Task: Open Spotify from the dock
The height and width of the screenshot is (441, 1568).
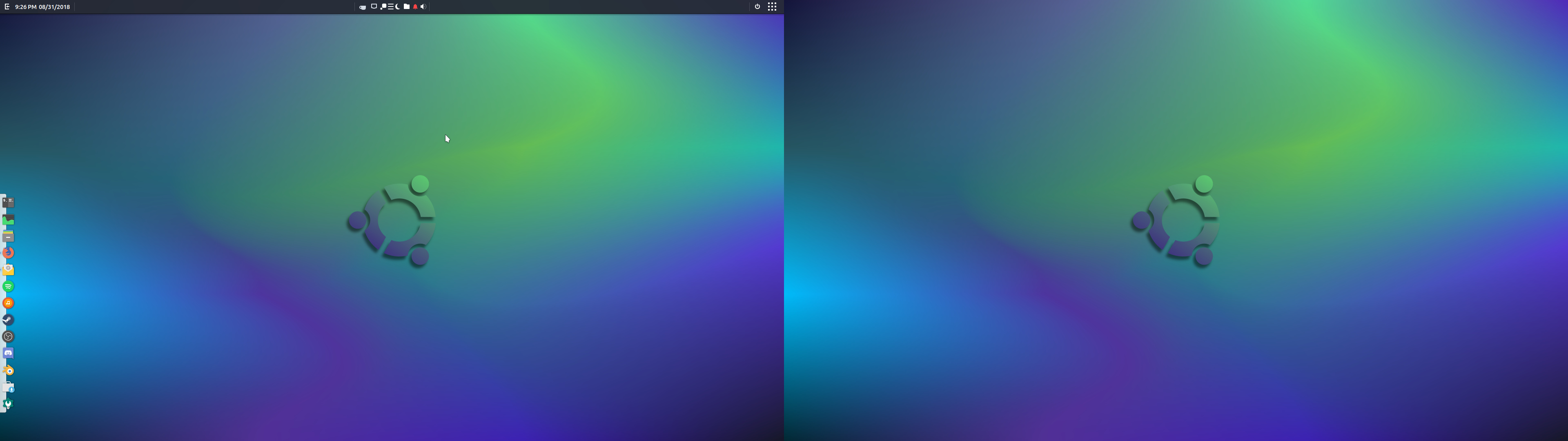Action: (8, 286)
